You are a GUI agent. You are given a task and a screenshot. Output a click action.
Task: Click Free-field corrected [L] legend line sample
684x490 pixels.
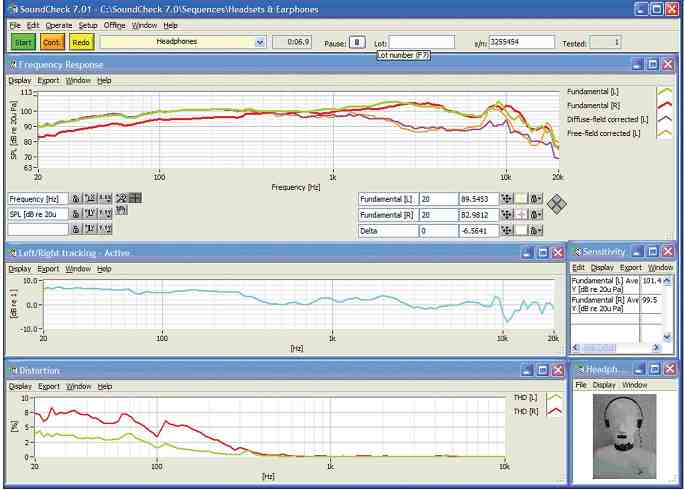point(664,133)
